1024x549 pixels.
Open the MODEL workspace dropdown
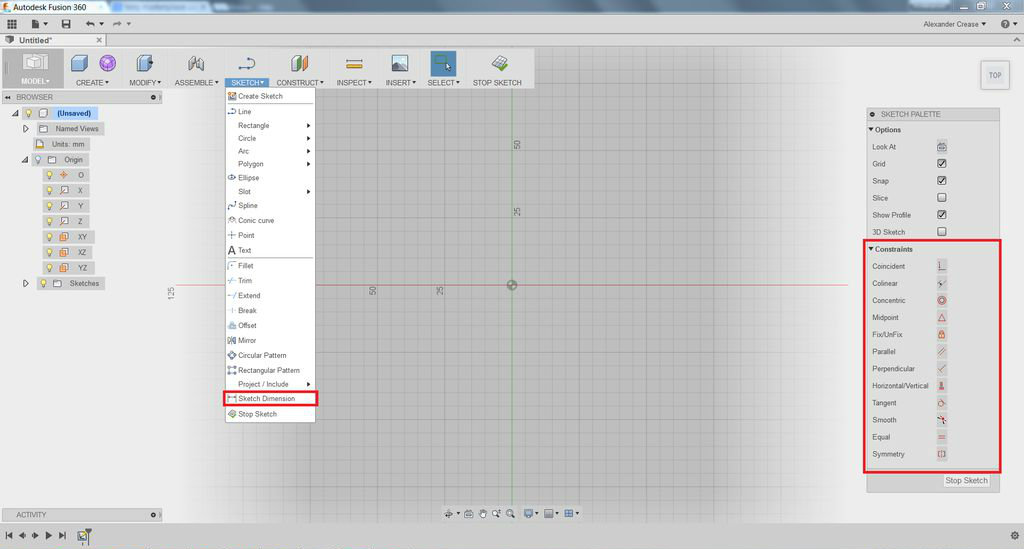(35, 82)
